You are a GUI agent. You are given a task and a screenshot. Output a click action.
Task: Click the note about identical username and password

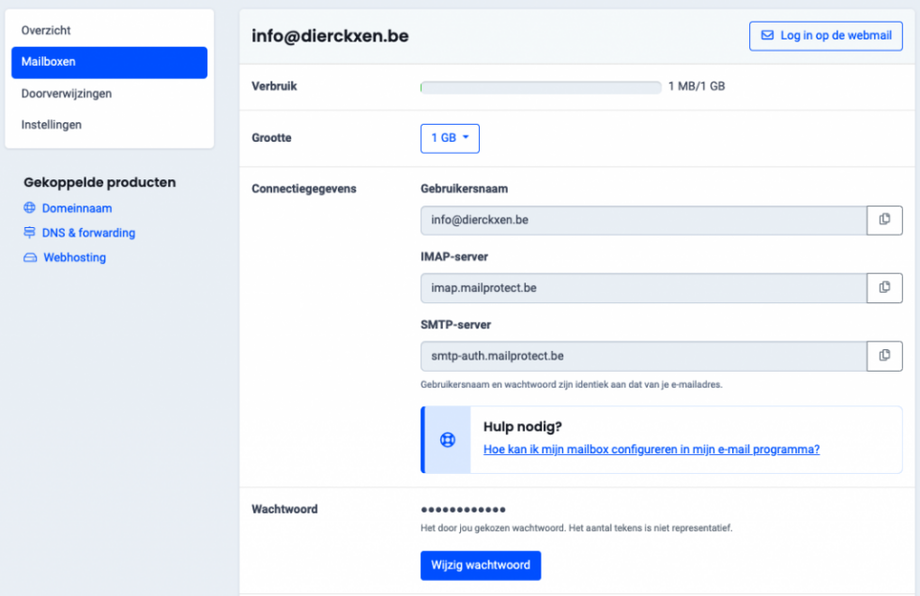tap(571, 385)
